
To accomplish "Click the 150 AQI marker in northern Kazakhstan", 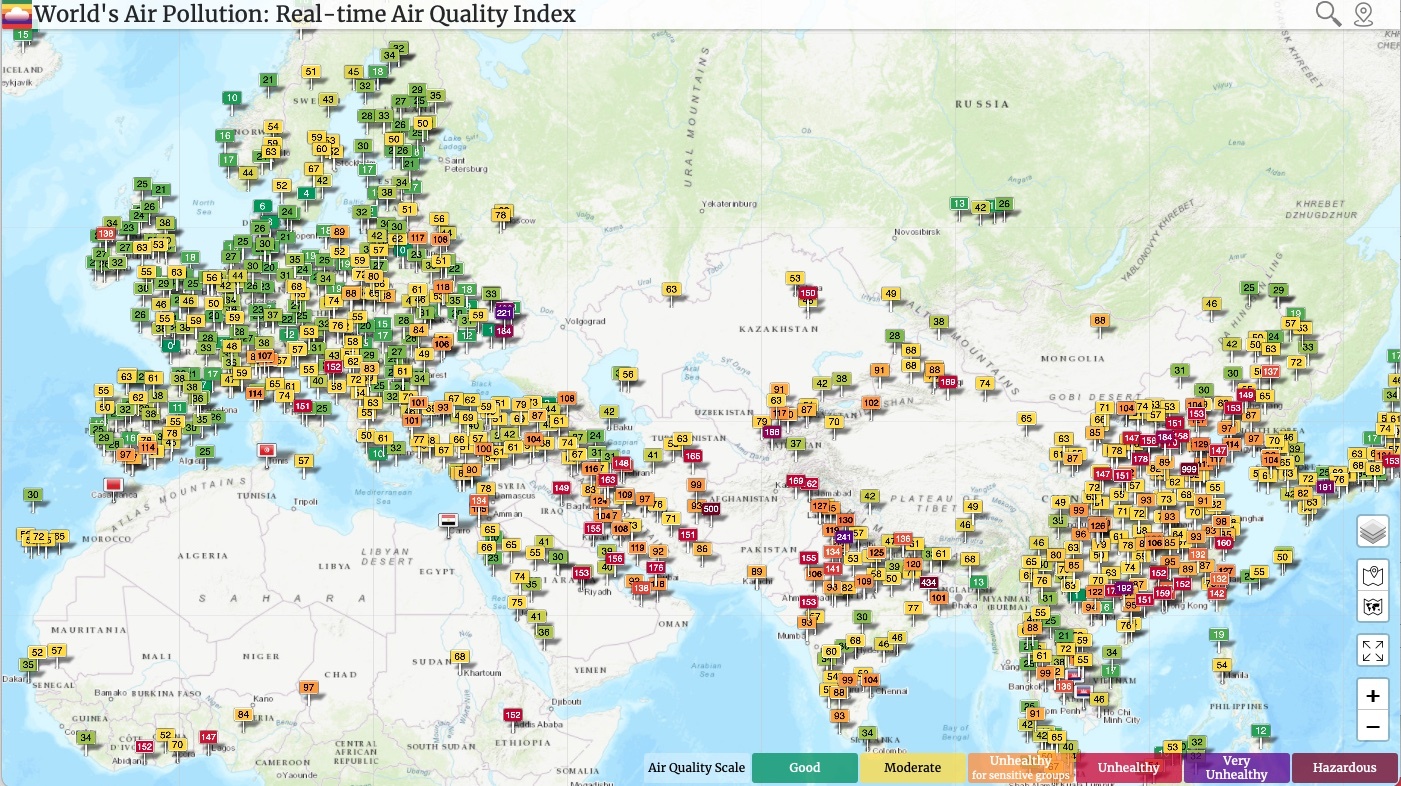I will (x=808, y=293).
